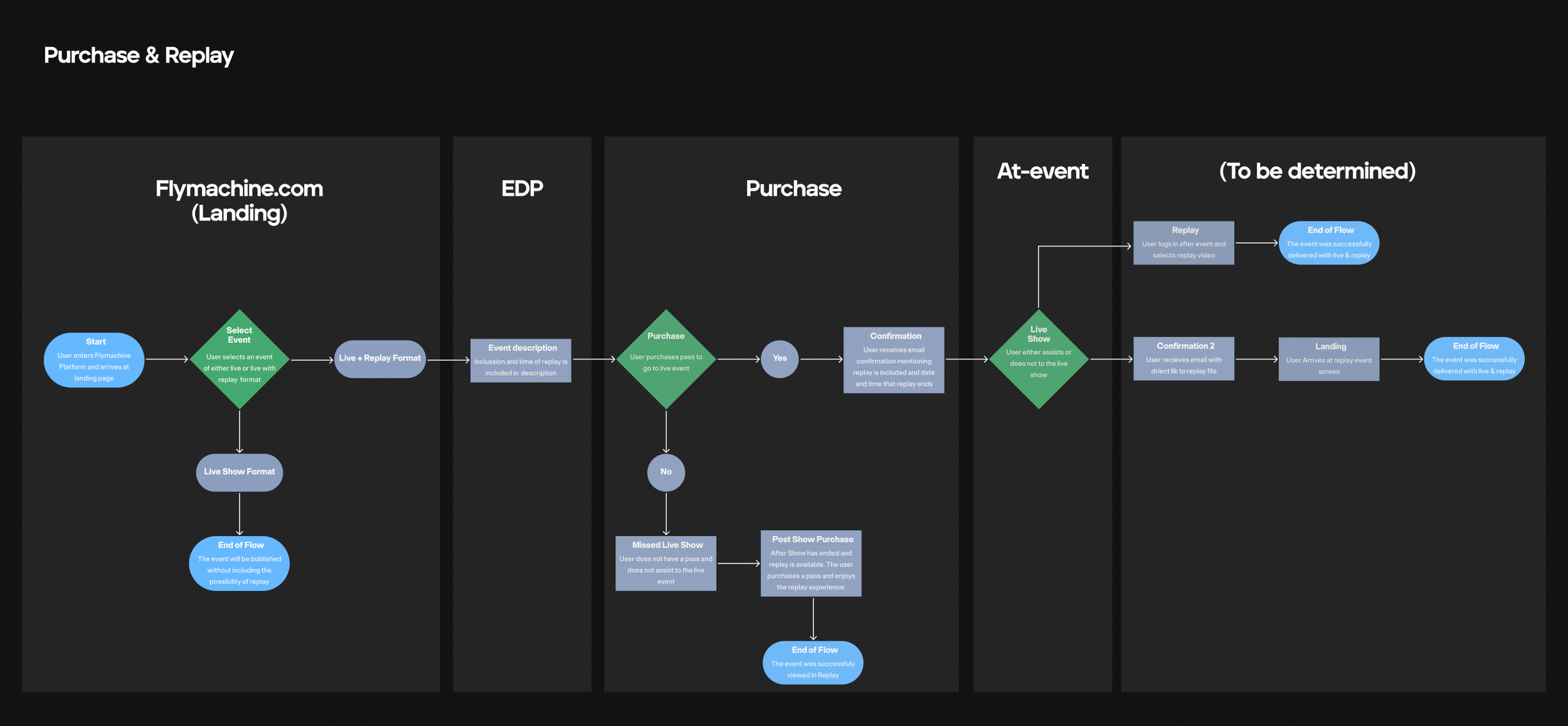Click the Live + Replay Format pill

pos(379,359)
